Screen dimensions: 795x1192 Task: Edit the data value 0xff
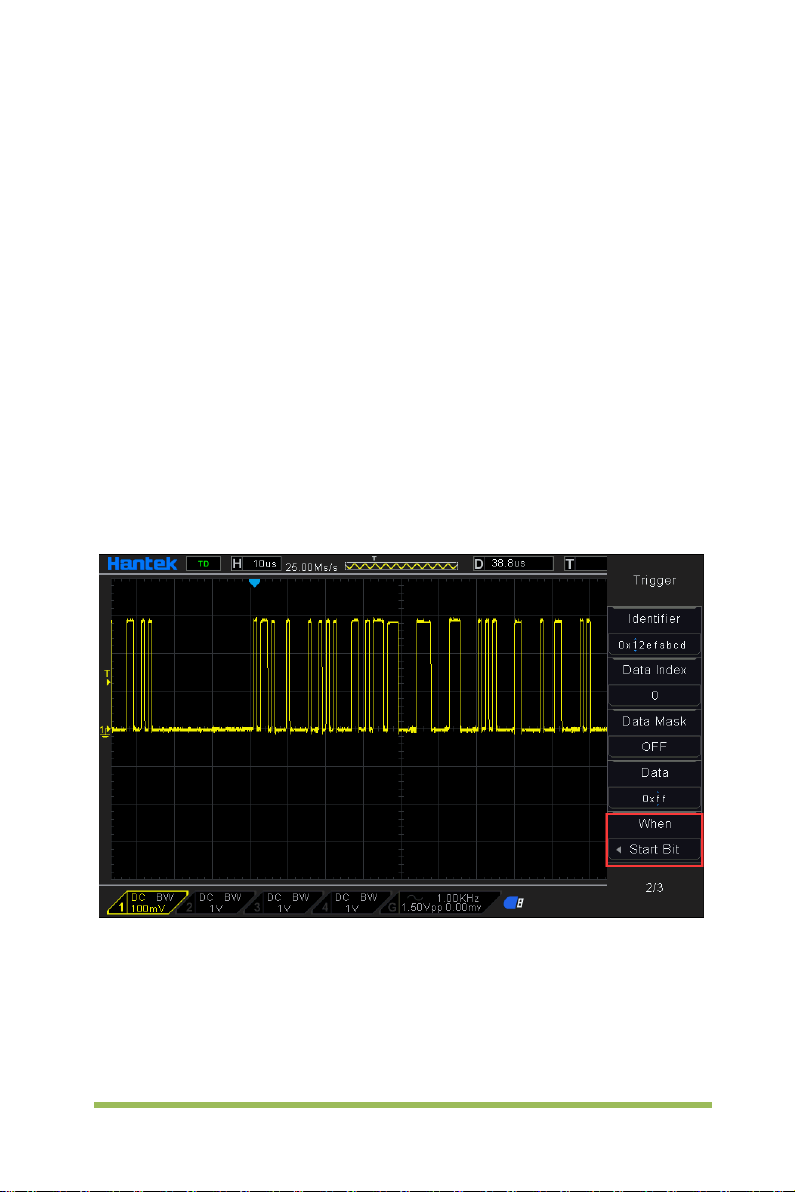(x=654, y=798)
